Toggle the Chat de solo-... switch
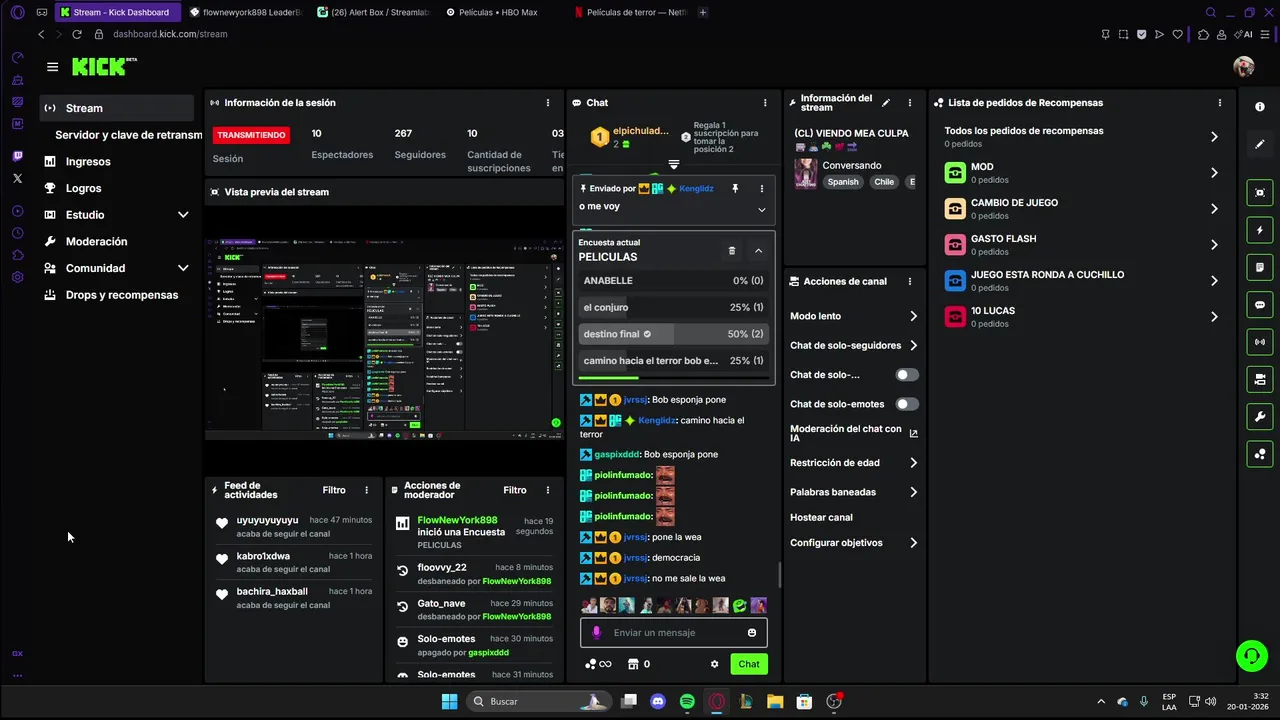Image resolution: width=1280 pixels, height=720 pixels. (x=907, y=375)
